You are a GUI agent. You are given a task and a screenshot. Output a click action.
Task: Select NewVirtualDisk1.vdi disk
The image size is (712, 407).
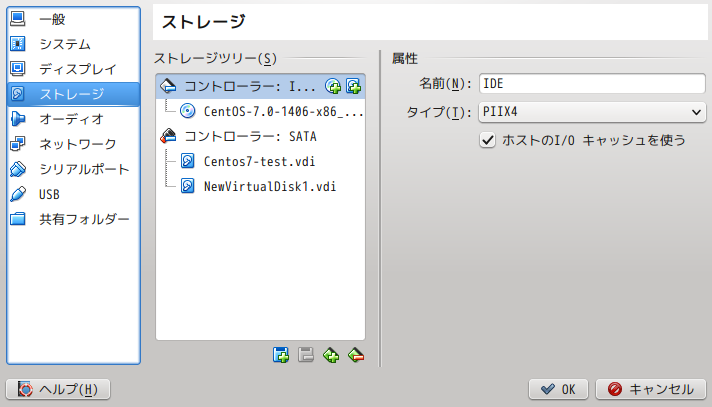pos(260,186)
